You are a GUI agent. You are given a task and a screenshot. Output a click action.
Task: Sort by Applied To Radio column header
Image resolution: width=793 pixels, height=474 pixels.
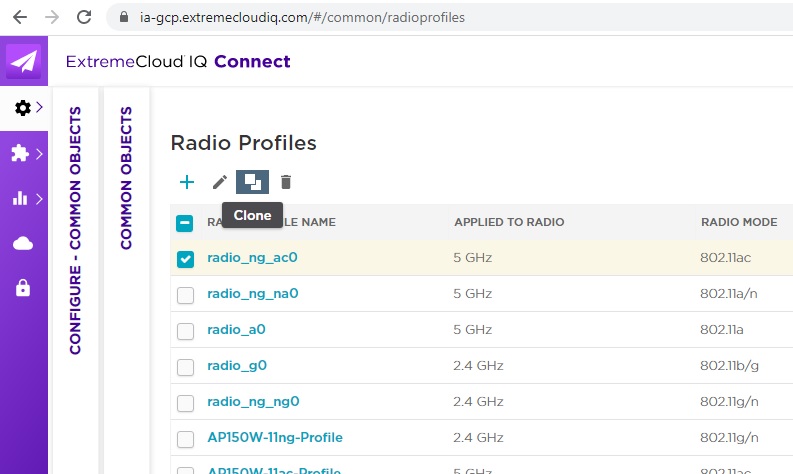click(509, 222)
